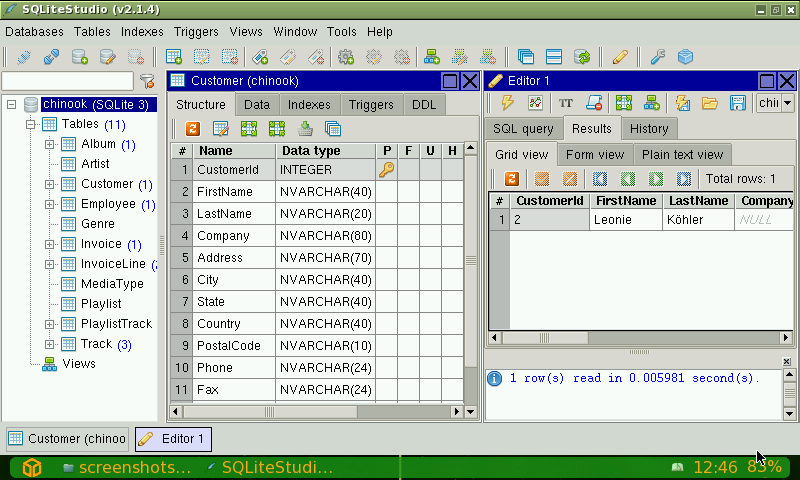Clear the table filter with funnel icon
This screenshot has width=800, height=480.
(147, 81)
